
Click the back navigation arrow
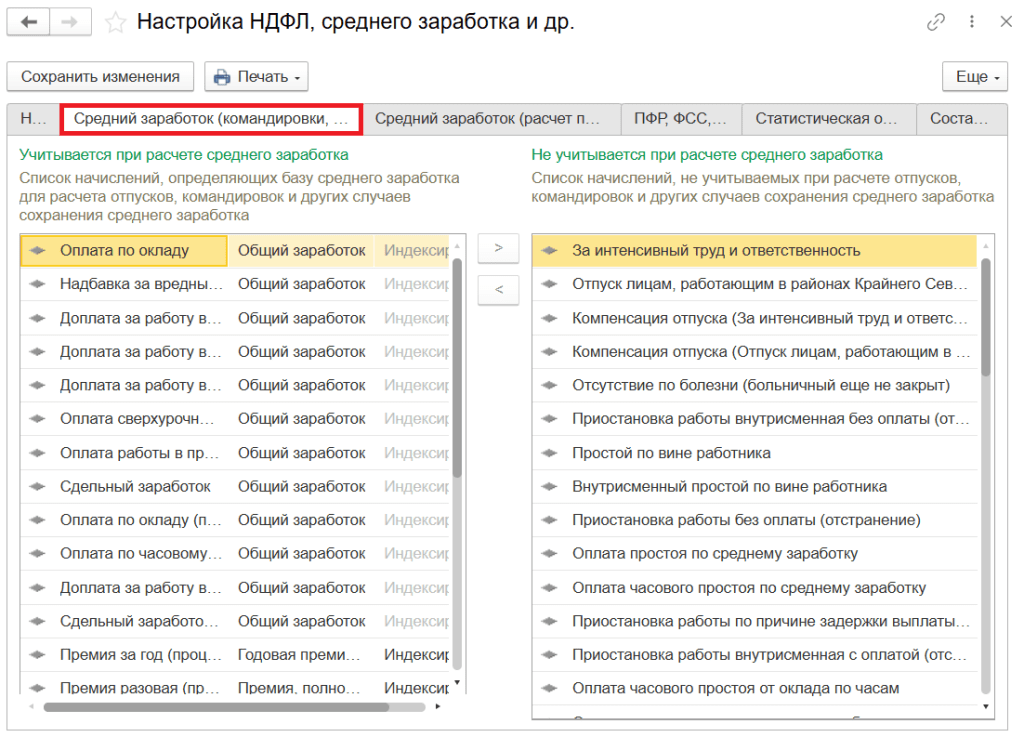pos(28,22)
